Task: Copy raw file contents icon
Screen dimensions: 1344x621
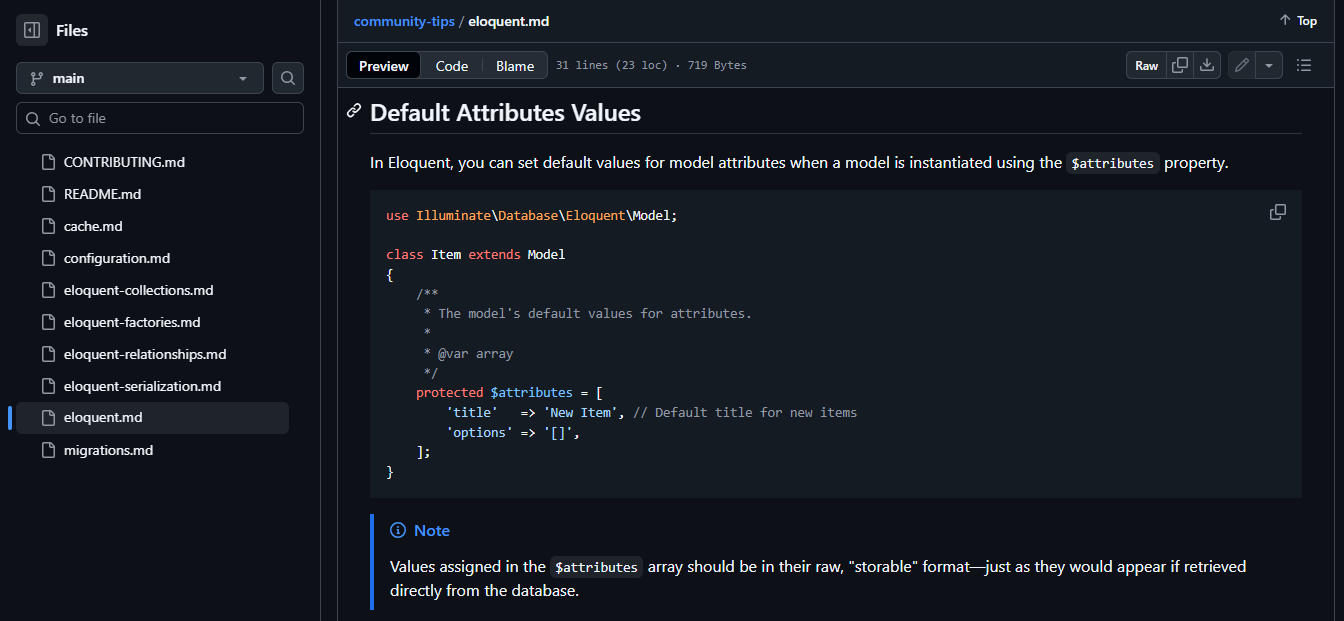Action: coord(1180,65)
